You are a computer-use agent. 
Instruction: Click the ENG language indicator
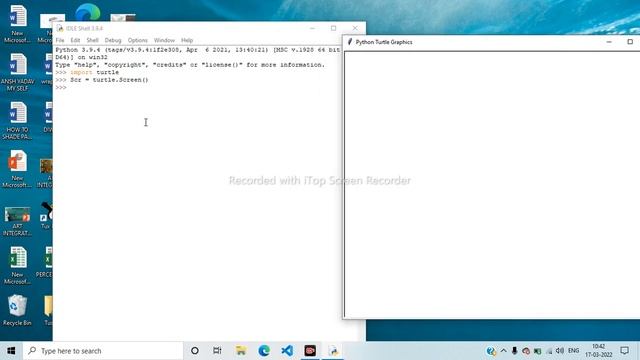(x=573, y=351)
